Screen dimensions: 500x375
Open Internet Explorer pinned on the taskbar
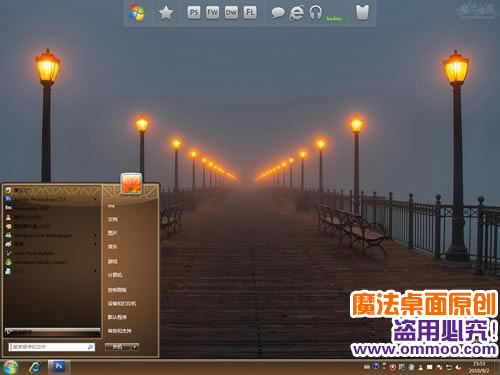[x=35, y=367]
